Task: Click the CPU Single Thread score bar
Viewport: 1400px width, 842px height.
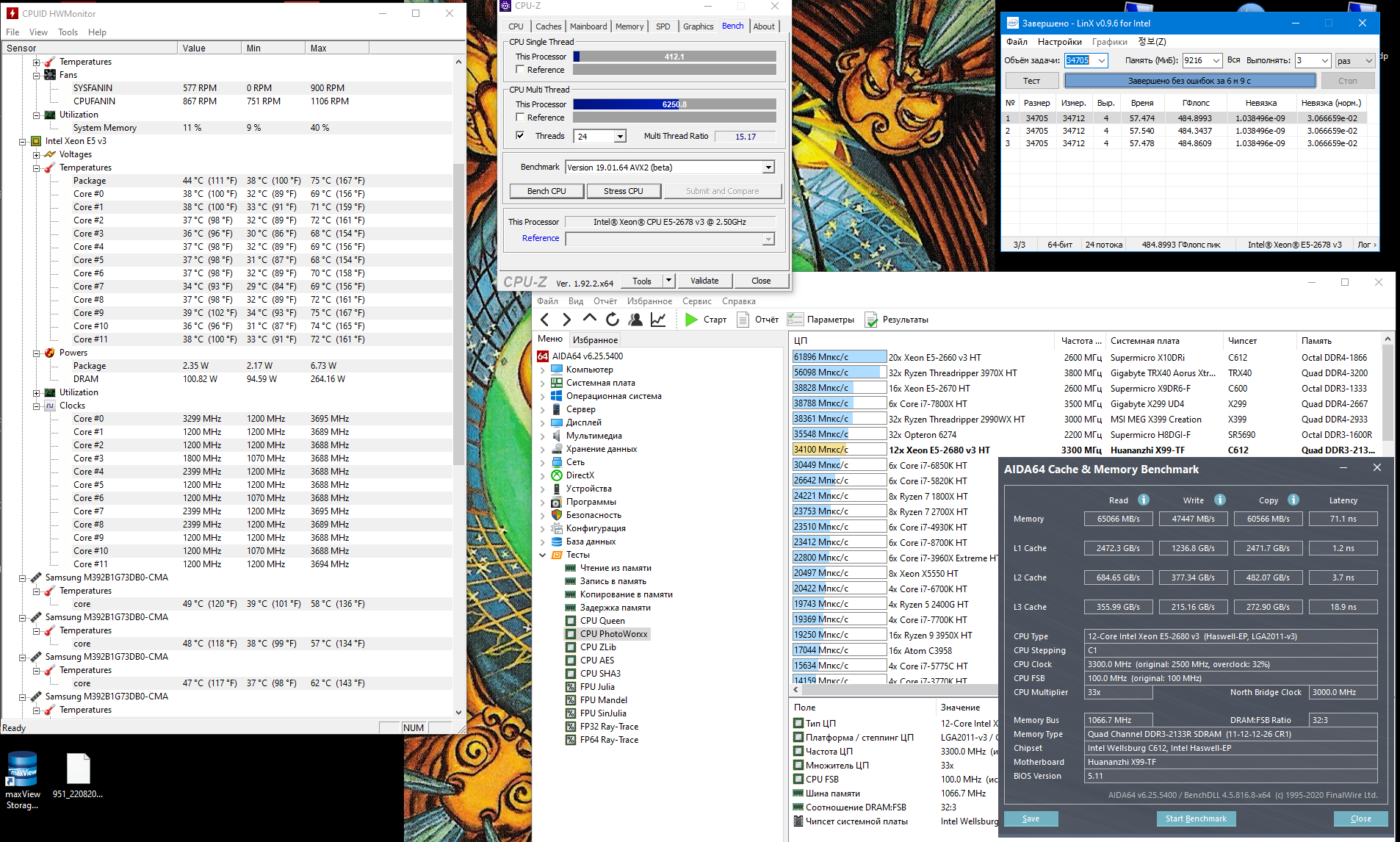Action: click(674, 57)
